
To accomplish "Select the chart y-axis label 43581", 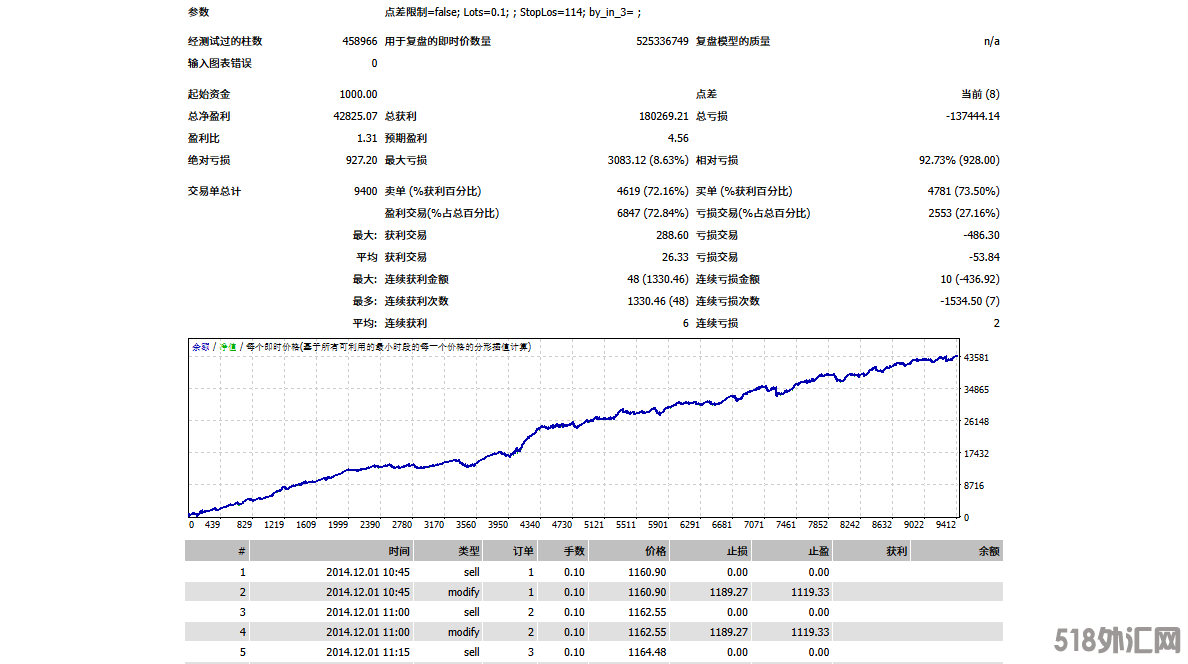I will [976, 358].
